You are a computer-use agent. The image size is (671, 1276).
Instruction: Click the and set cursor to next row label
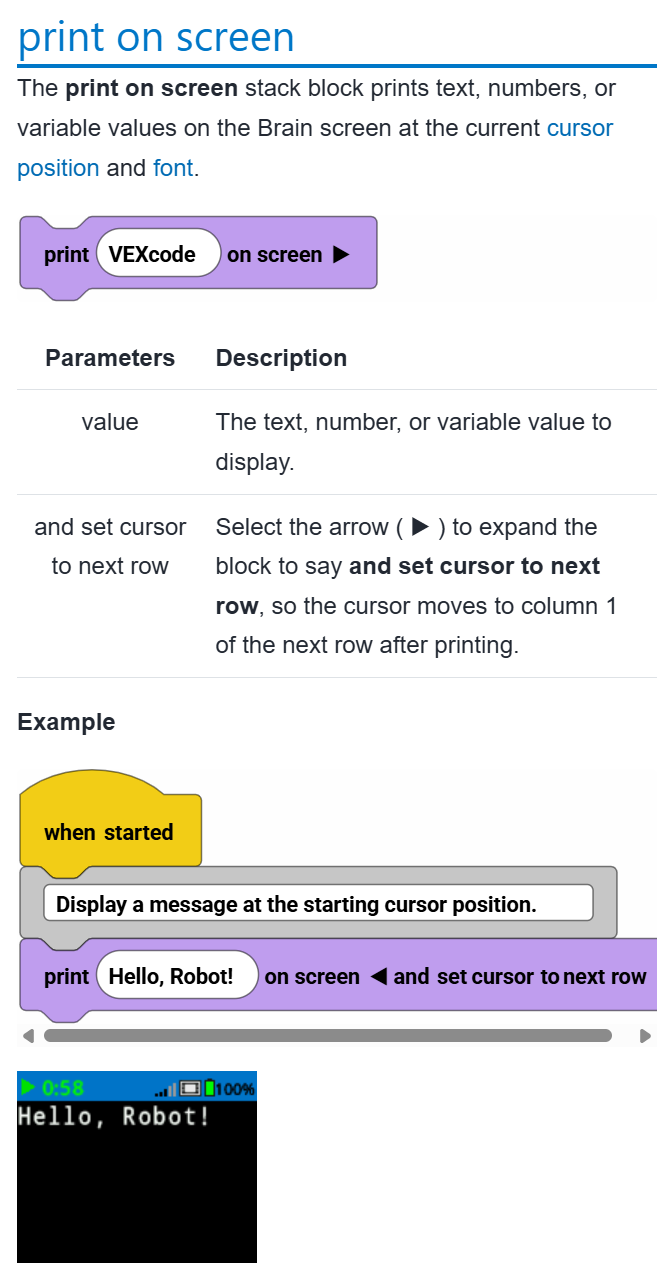(520, 977)
